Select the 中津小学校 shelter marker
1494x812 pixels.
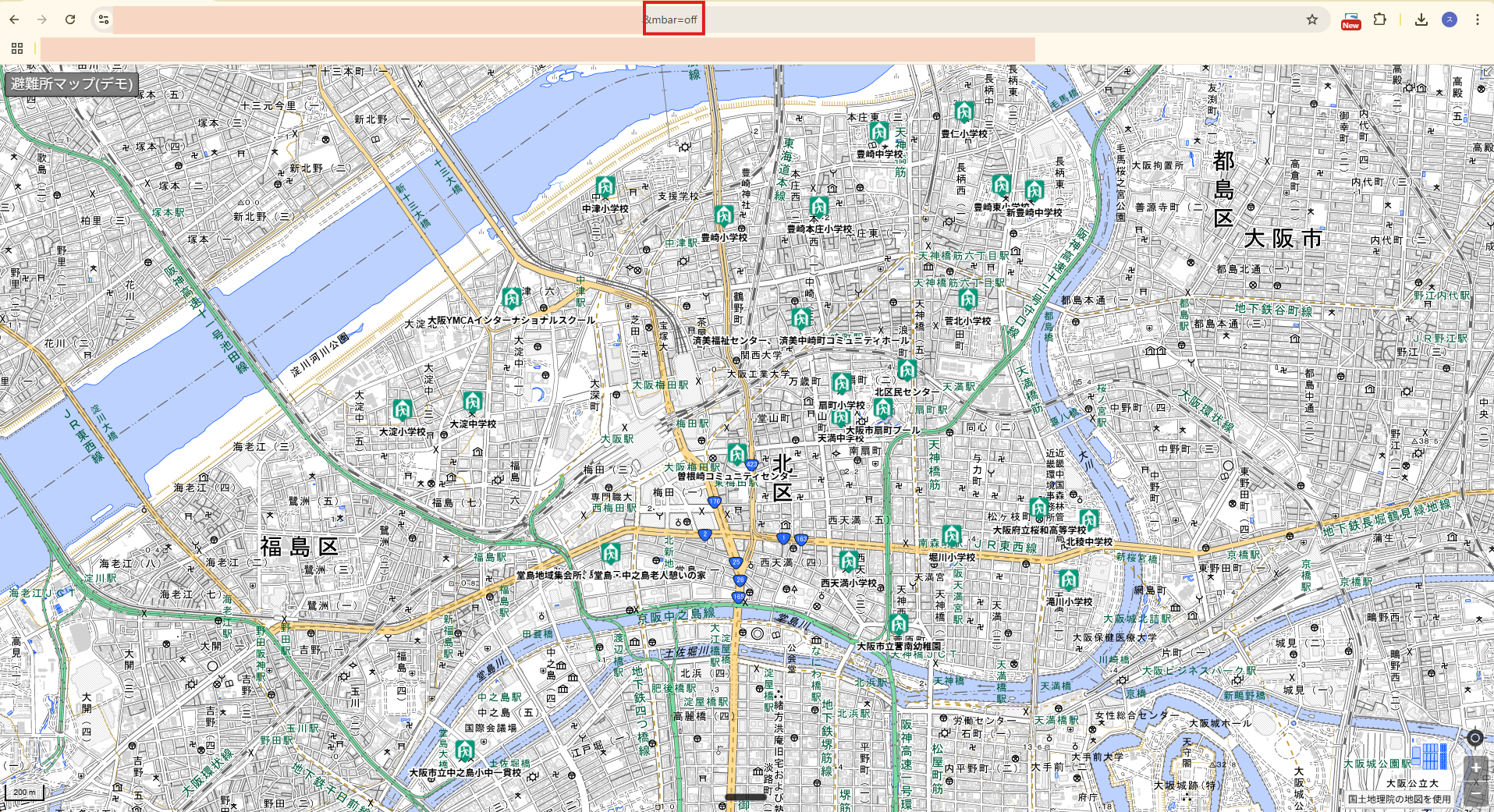pos(605,187)
